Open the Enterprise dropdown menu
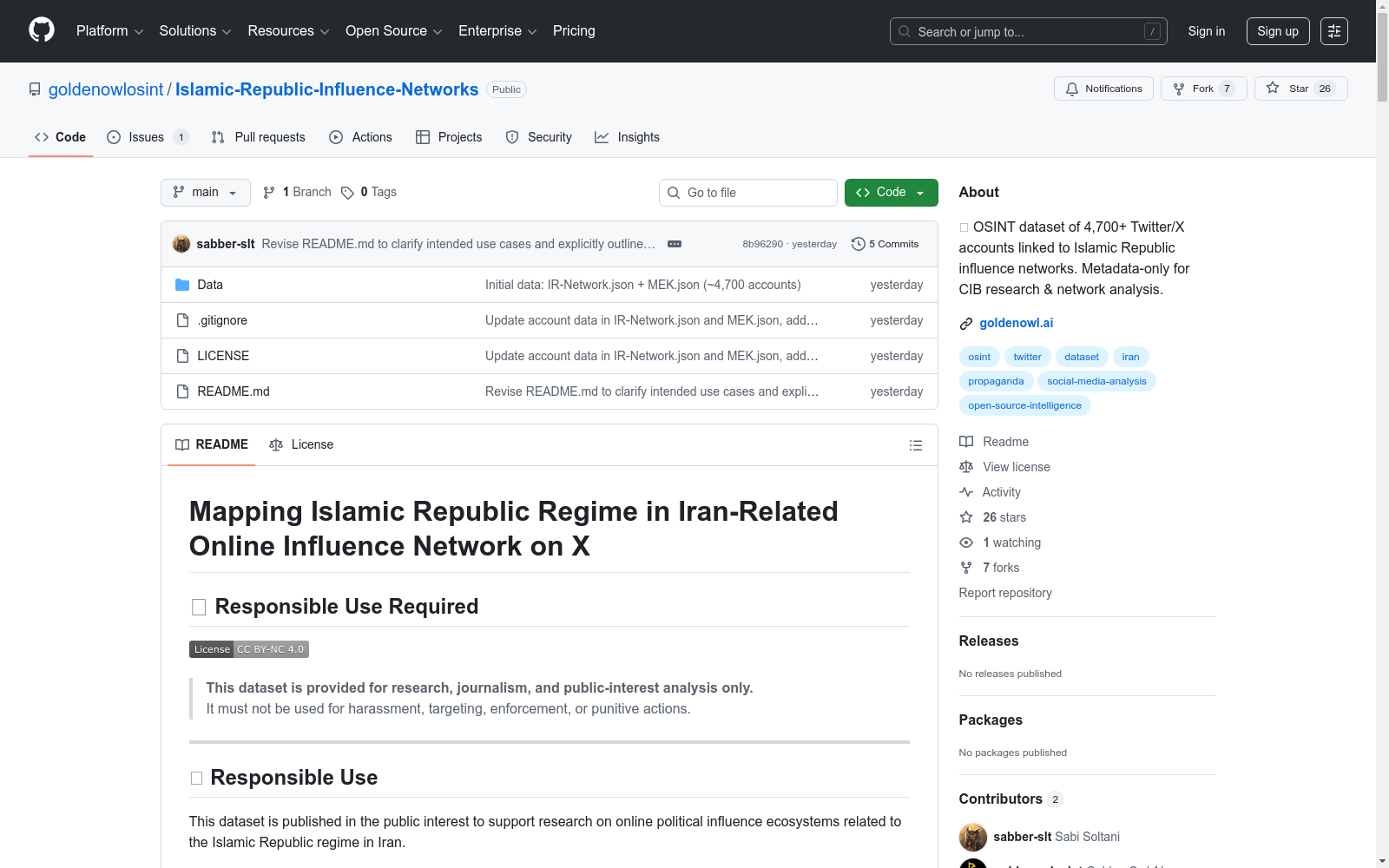 click(x=497, y=31)
